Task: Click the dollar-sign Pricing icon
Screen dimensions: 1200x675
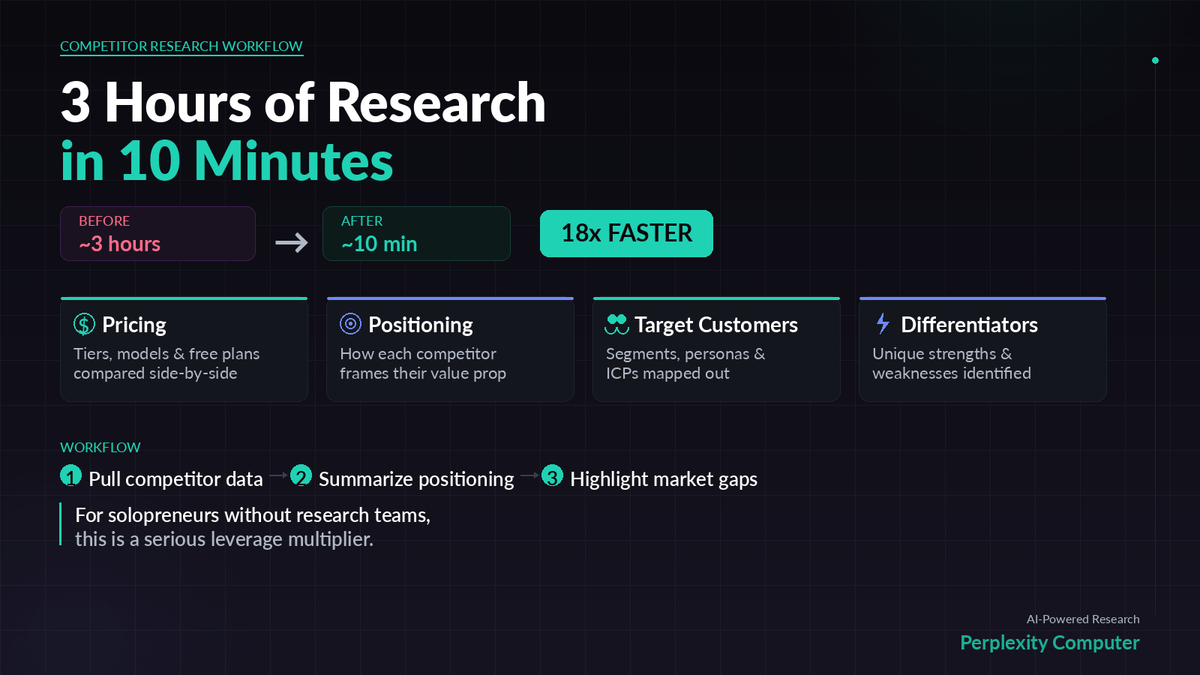Action: tap(84, 324)
